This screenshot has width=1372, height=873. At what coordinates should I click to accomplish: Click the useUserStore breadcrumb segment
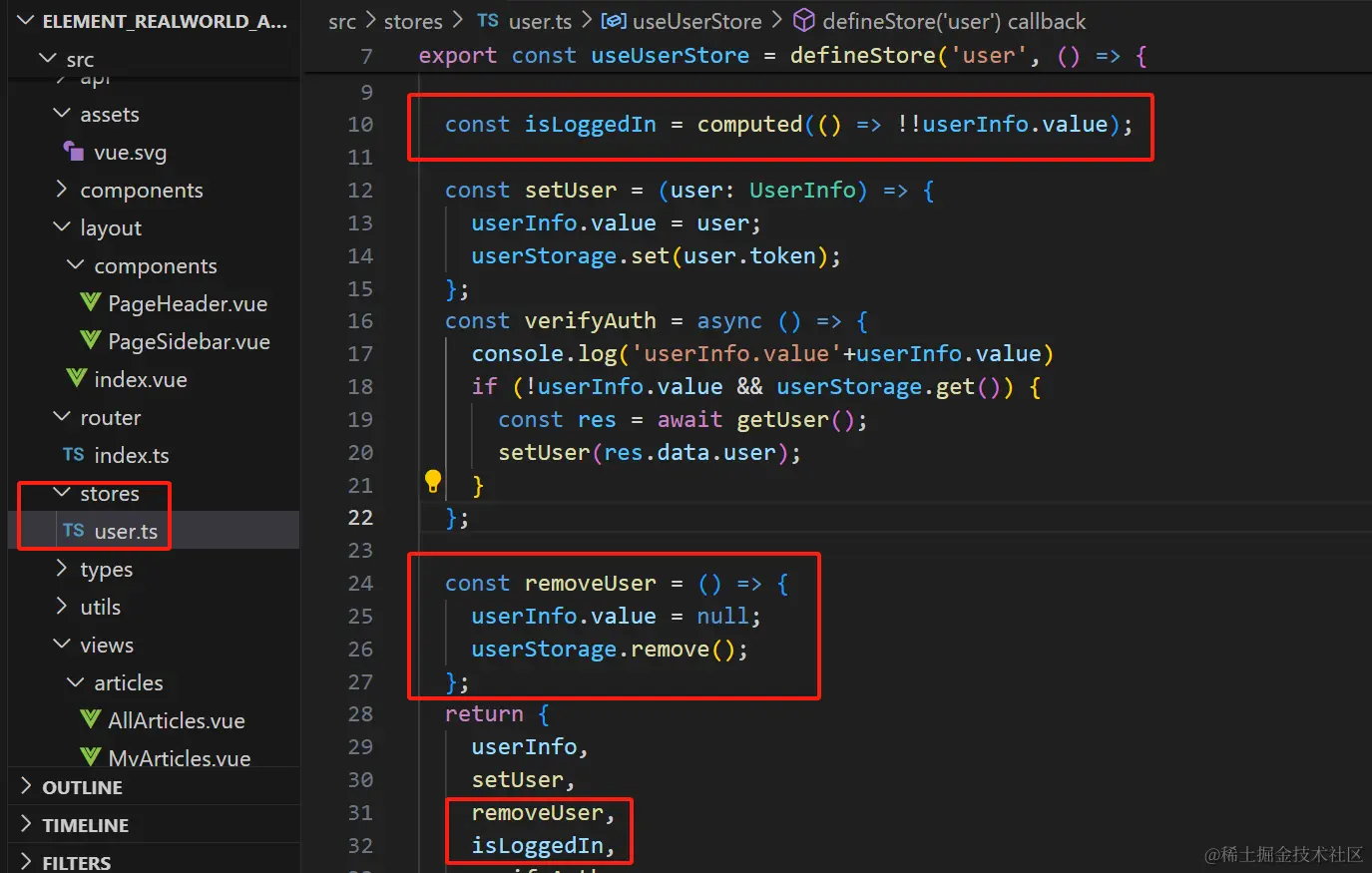pos(696,21)
